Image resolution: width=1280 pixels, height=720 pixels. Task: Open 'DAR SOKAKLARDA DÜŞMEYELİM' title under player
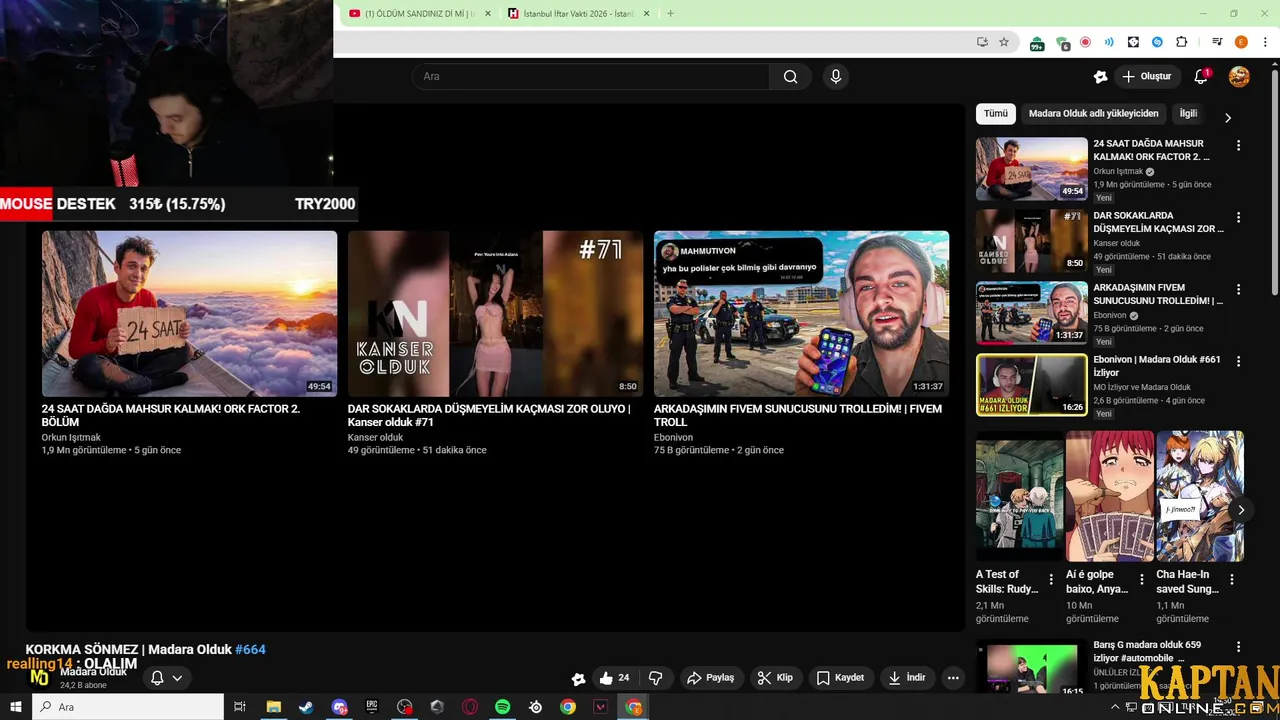tap(489, 415)
